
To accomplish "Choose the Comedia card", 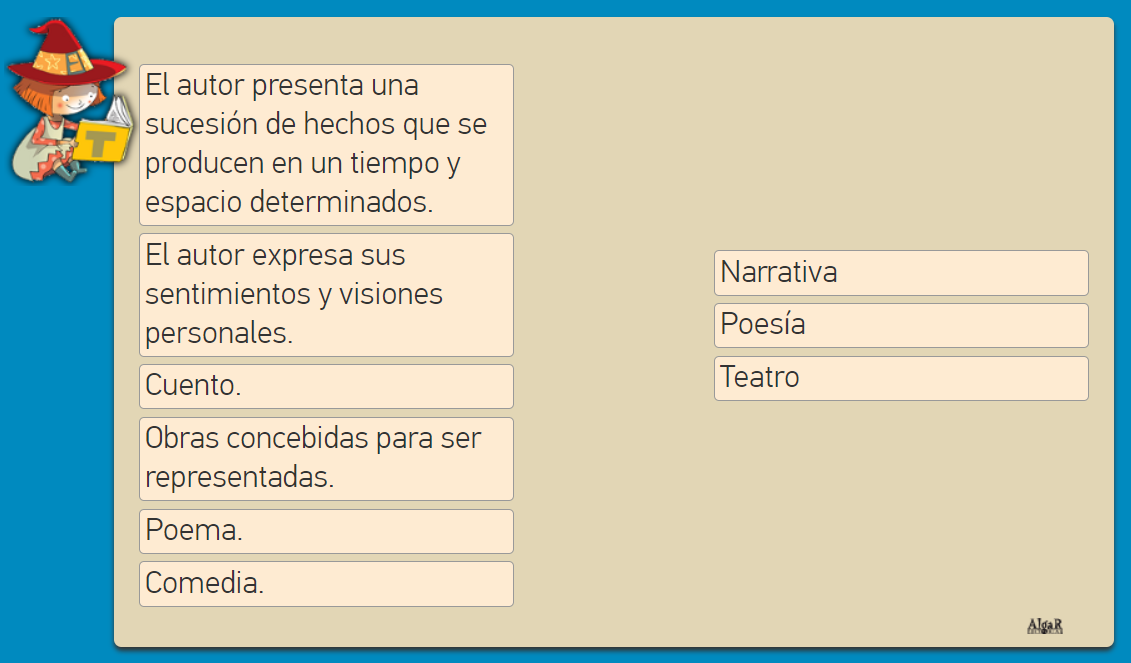I will click(326, 583).
